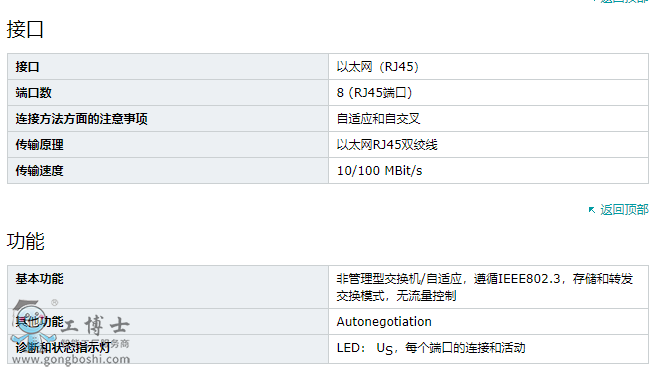Select the 自适应和自交叉 value

point(378,119)
